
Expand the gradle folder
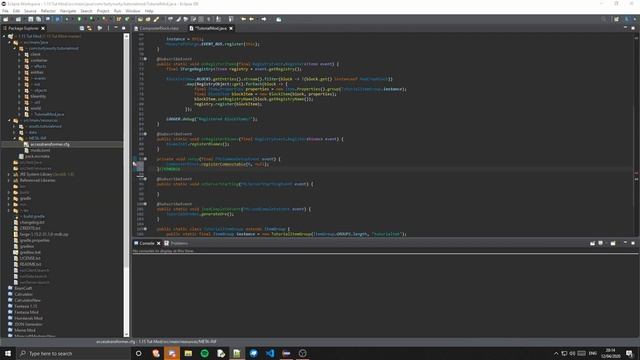(9, 198)
